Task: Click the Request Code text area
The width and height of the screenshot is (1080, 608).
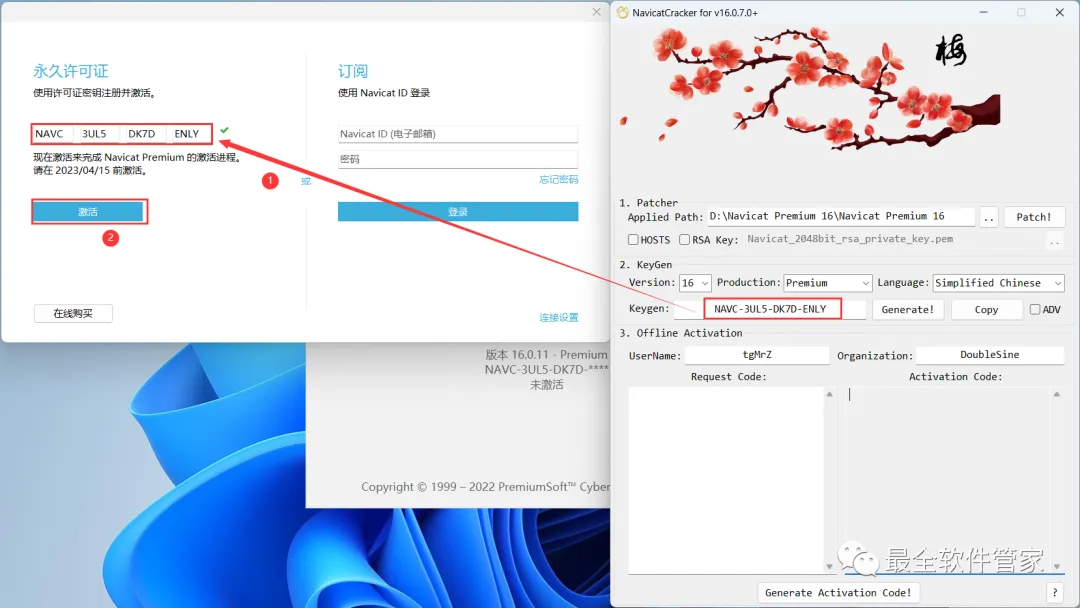Action: click(x=726, y=480)
